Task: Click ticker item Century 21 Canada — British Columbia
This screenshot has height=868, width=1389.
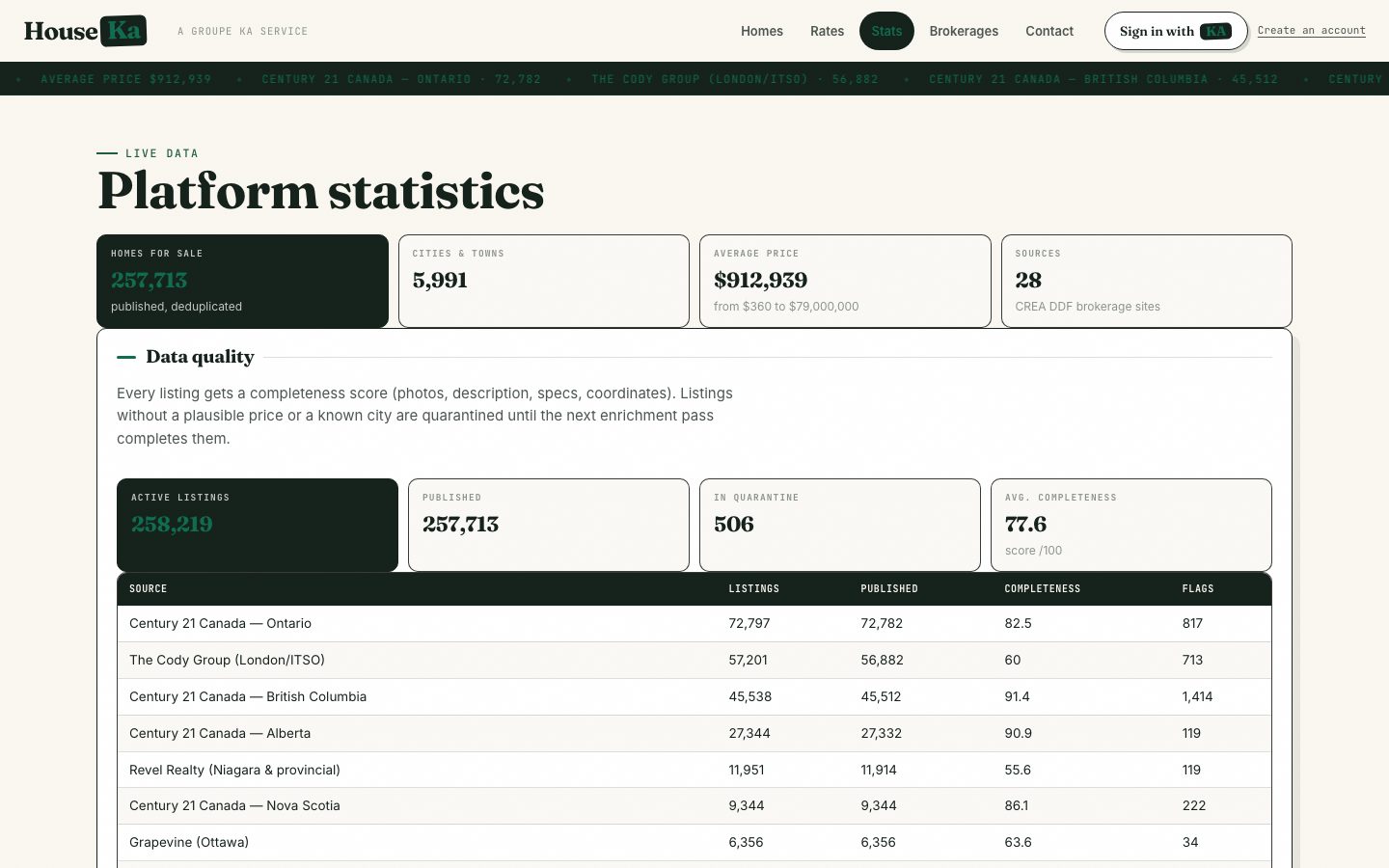Action: (1103, 79)
